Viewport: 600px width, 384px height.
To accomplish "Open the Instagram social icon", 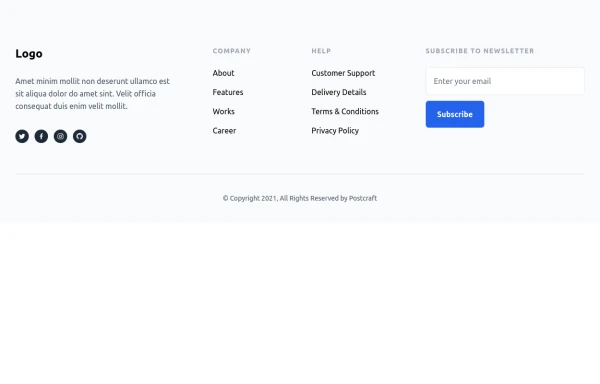I will coord(60,136).
